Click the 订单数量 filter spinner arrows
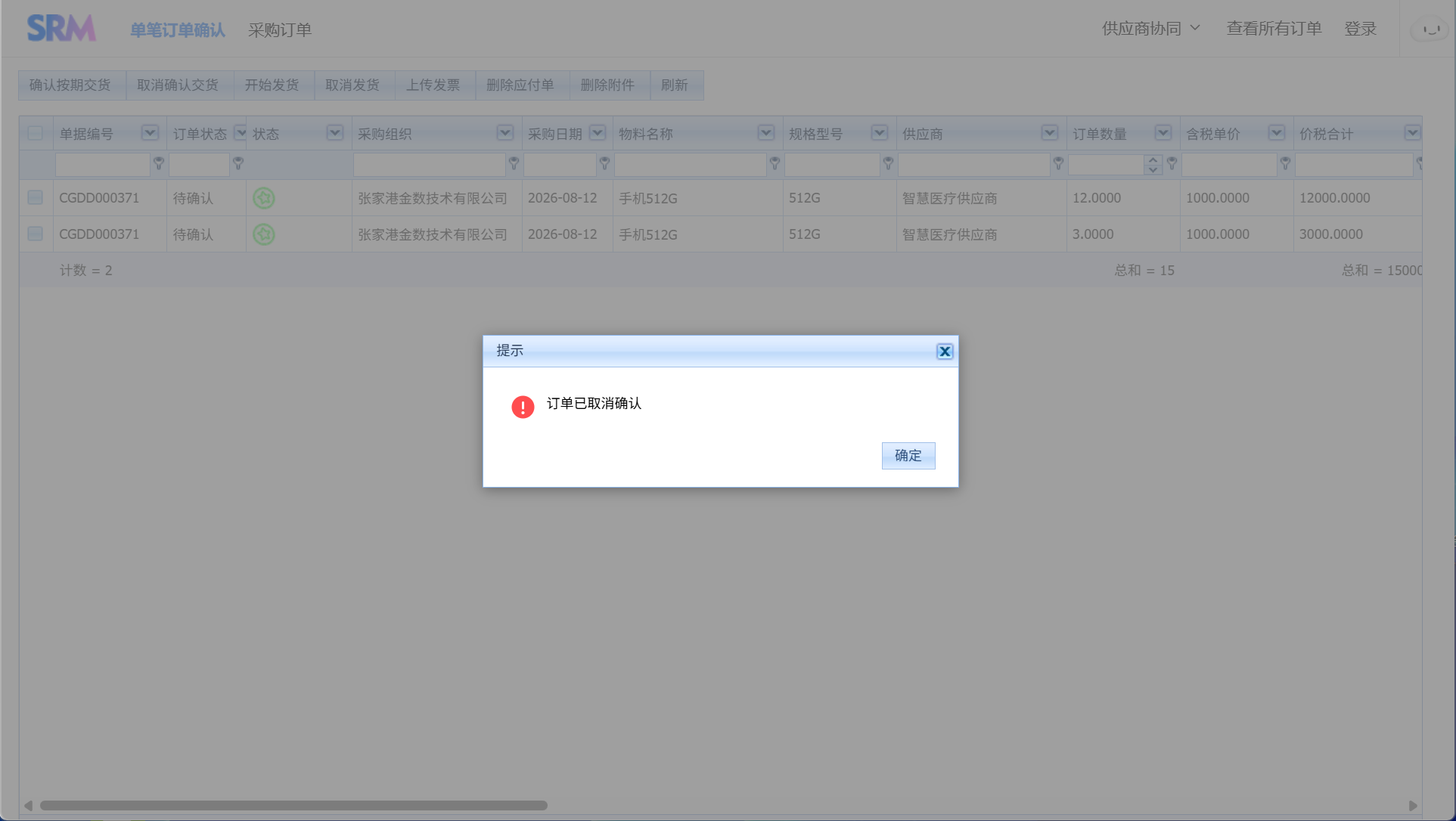This screenshot has width=1456, height=821. pos(1153,164)
